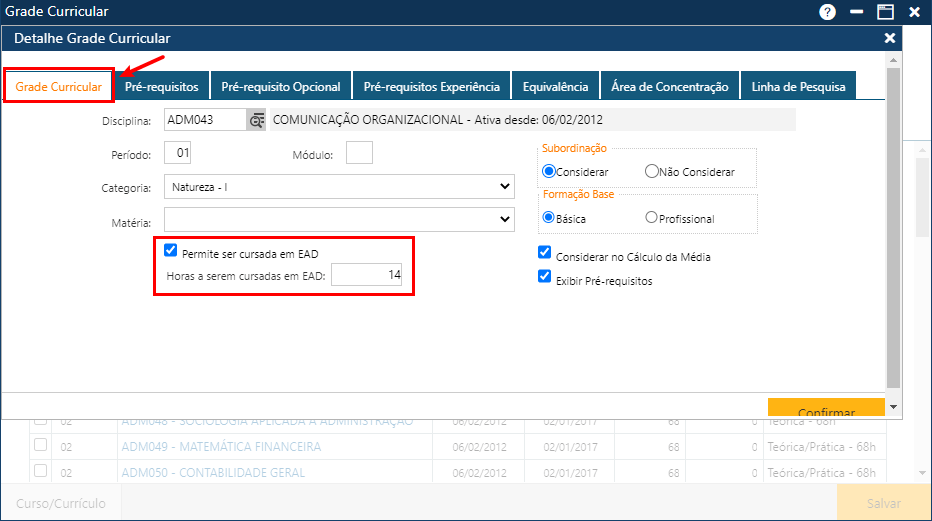The image size is (932, 521).
Task: Click the Disciplina search lookup icon
Action: pos(257,120)
